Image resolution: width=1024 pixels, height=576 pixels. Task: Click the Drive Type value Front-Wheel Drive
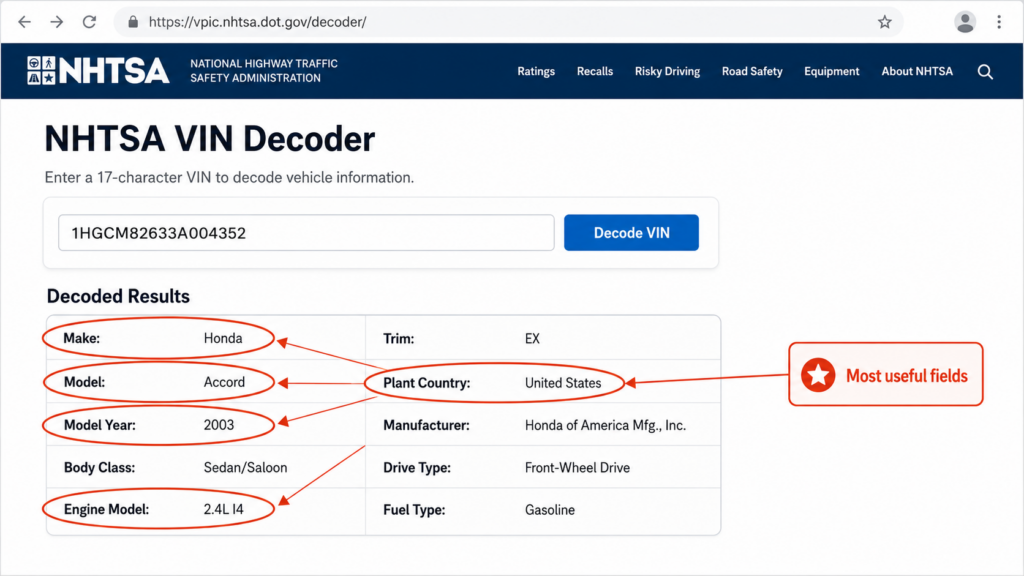577,468
